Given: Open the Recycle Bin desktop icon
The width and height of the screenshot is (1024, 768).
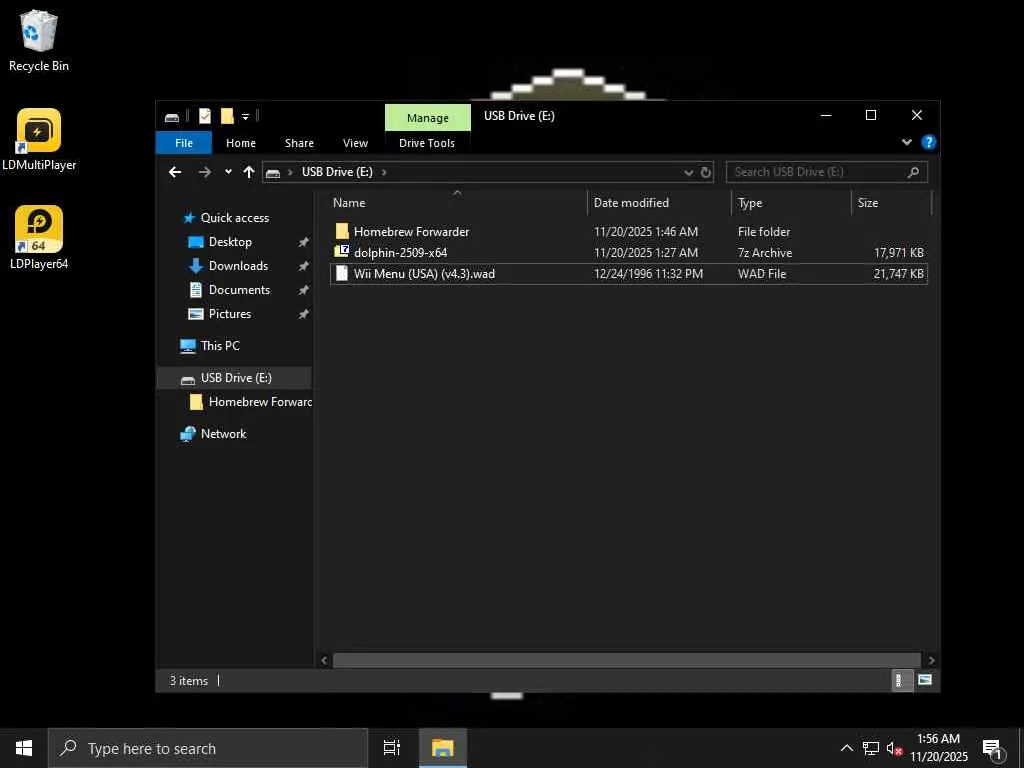Looking at the screenshot, I should tap(39, 40).
